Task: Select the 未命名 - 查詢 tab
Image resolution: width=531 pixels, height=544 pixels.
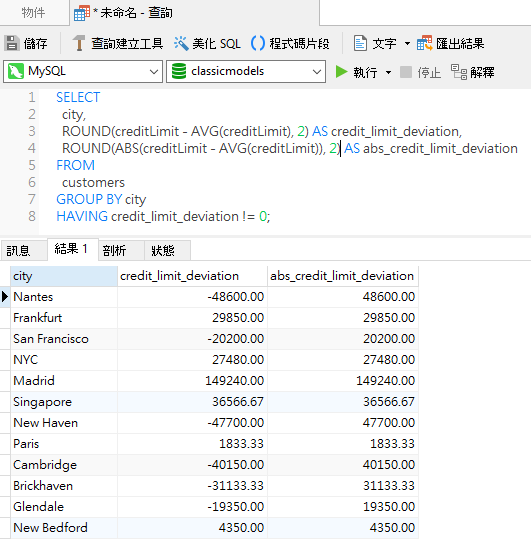Action: 194,13
